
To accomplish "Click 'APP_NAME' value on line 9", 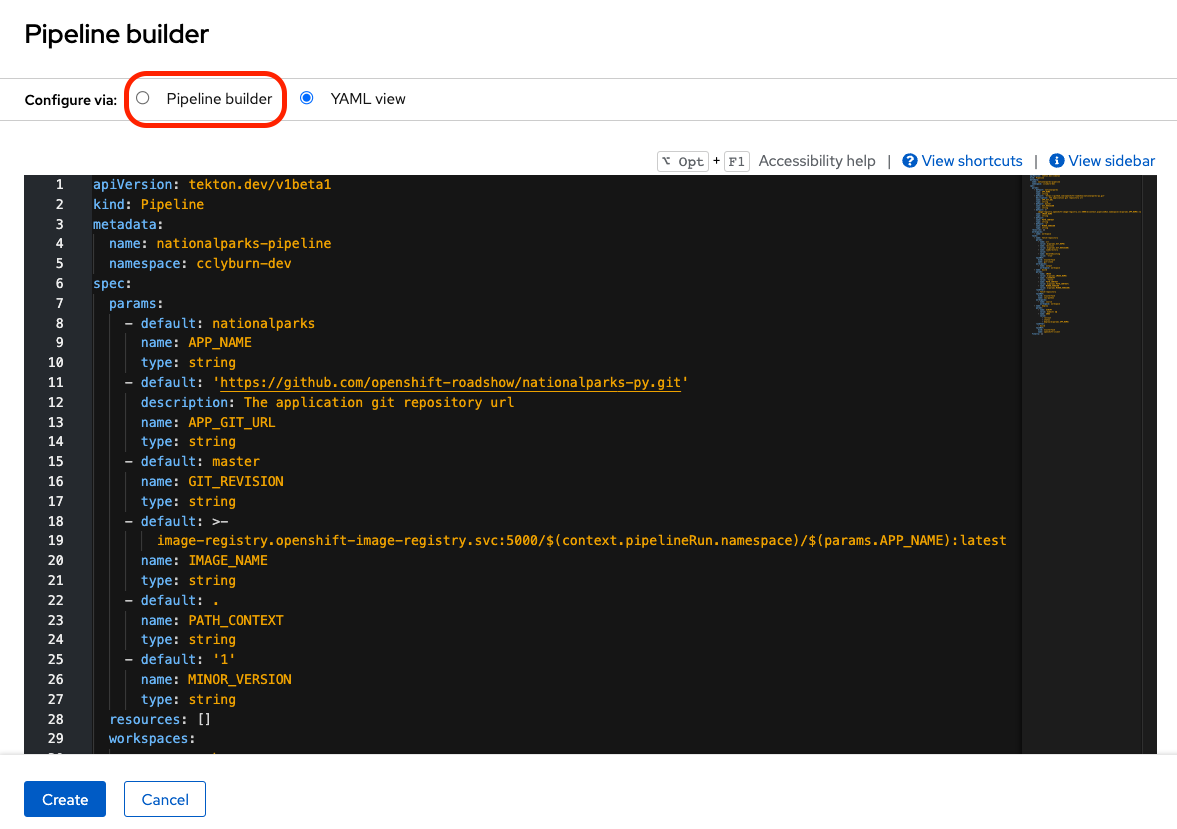I will (x=220, y=342).
